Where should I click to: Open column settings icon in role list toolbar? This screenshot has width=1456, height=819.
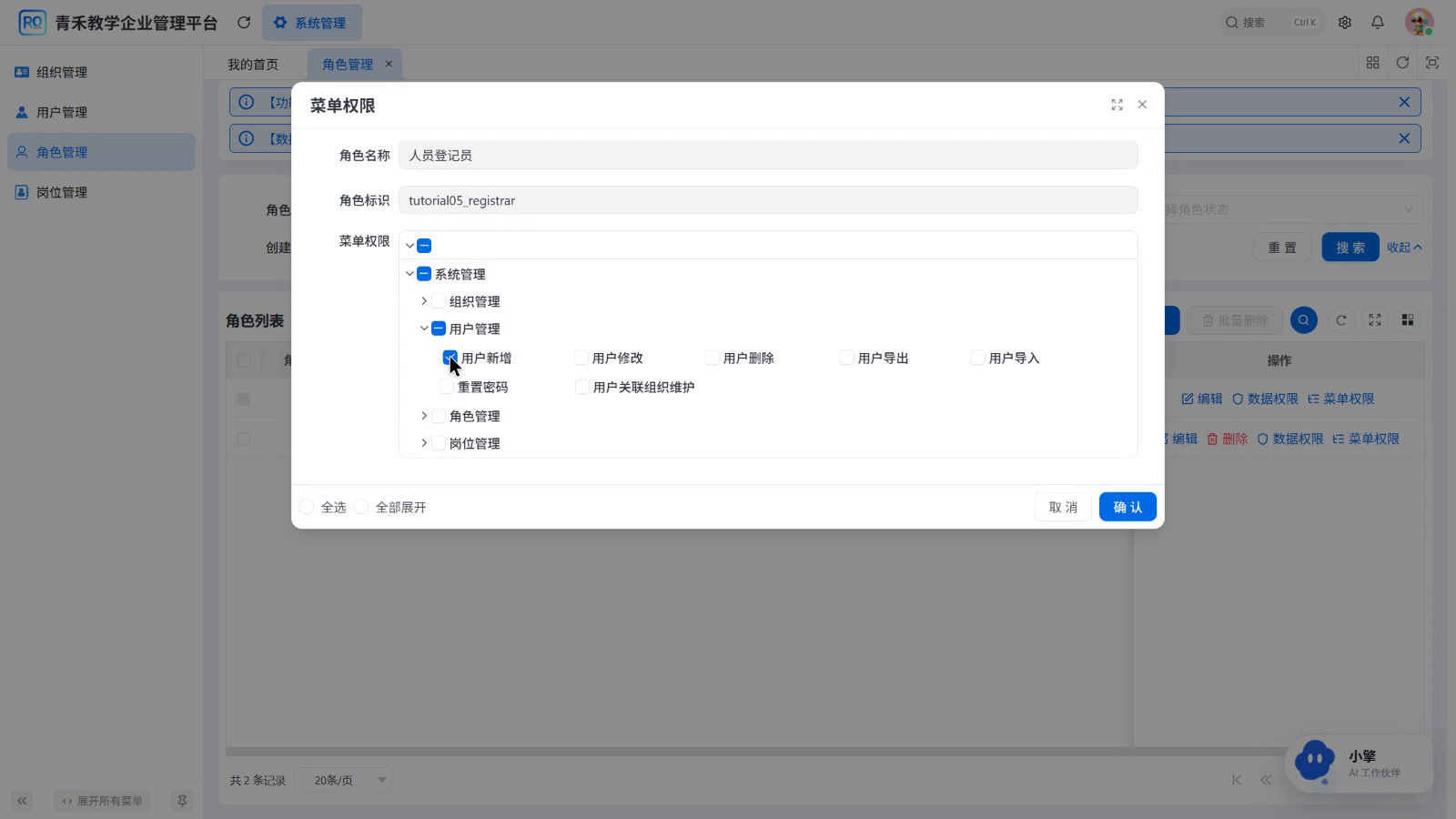click(1408, 320)
